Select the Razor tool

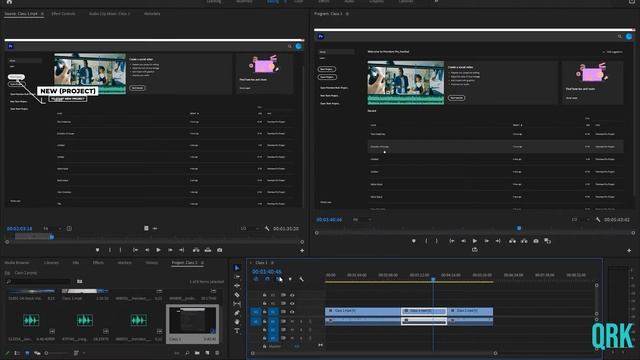pyautogui.click(x=237, y=295)
